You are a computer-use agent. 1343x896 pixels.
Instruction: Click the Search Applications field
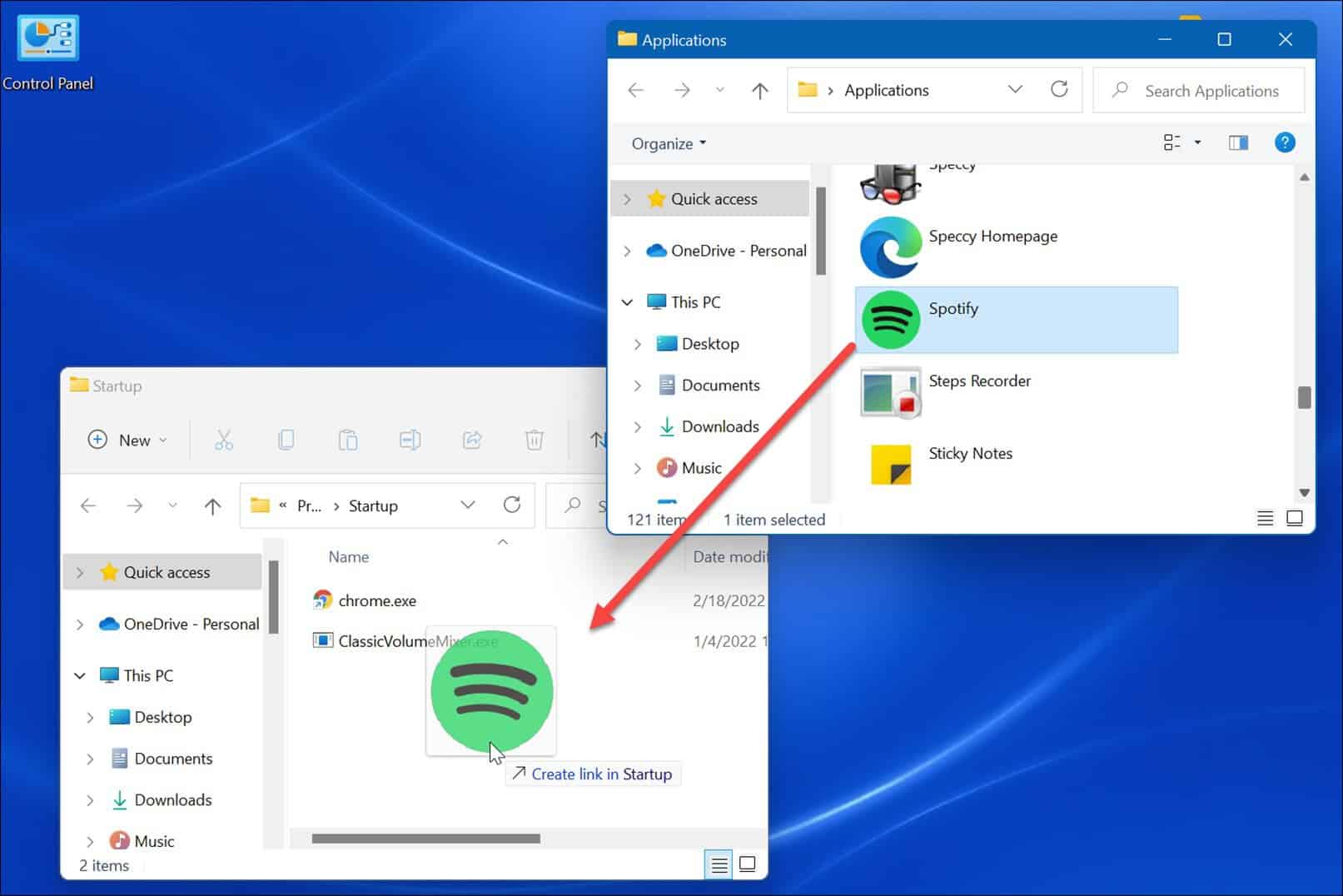pyautogui.click(x=1198, y=90)
